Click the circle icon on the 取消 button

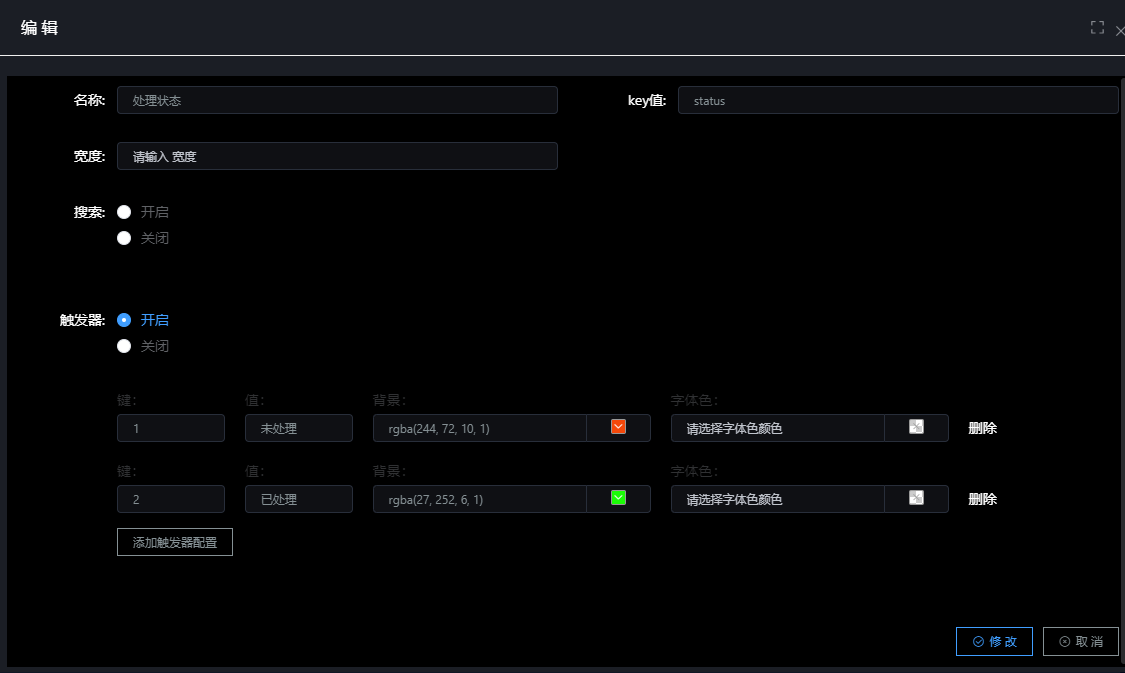pyautogui.click(x=1066, y=641)
